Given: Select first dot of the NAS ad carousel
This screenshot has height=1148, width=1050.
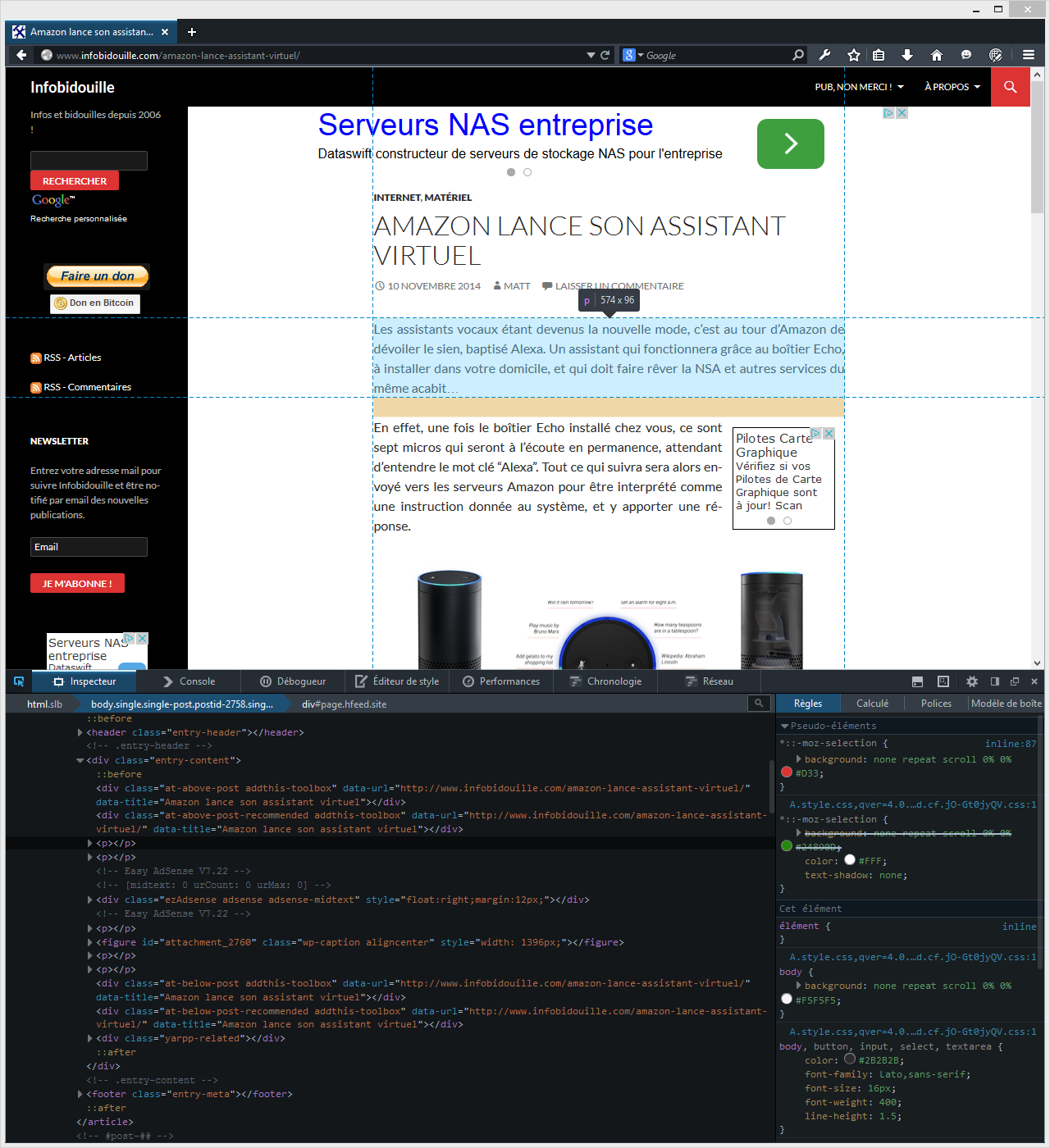Looking at the screenshot, I should (x=511, y=172).
